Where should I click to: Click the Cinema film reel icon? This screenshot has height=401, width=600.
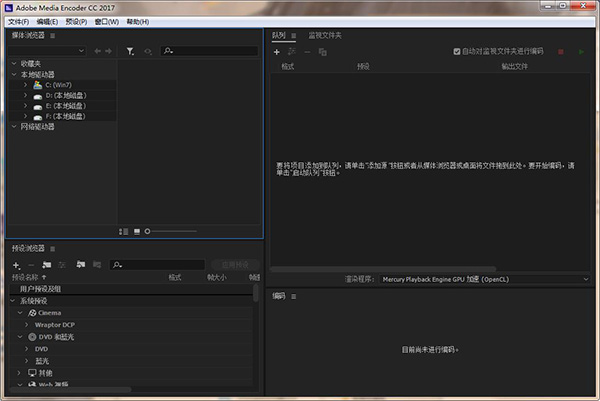(x=32, y=313)
